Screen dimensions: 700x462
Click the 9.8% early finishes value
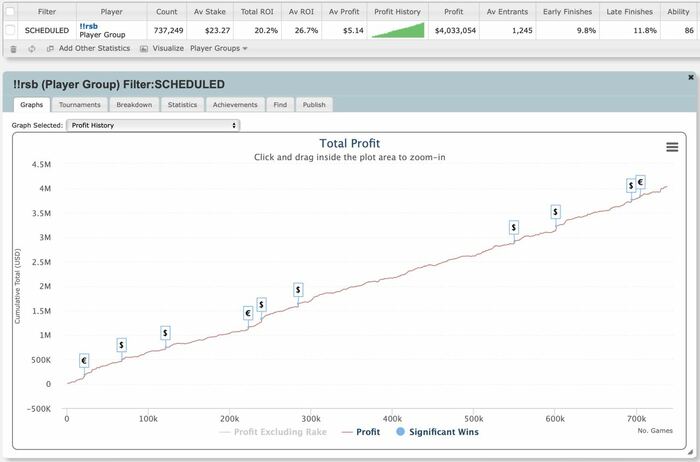click(586, 30)
